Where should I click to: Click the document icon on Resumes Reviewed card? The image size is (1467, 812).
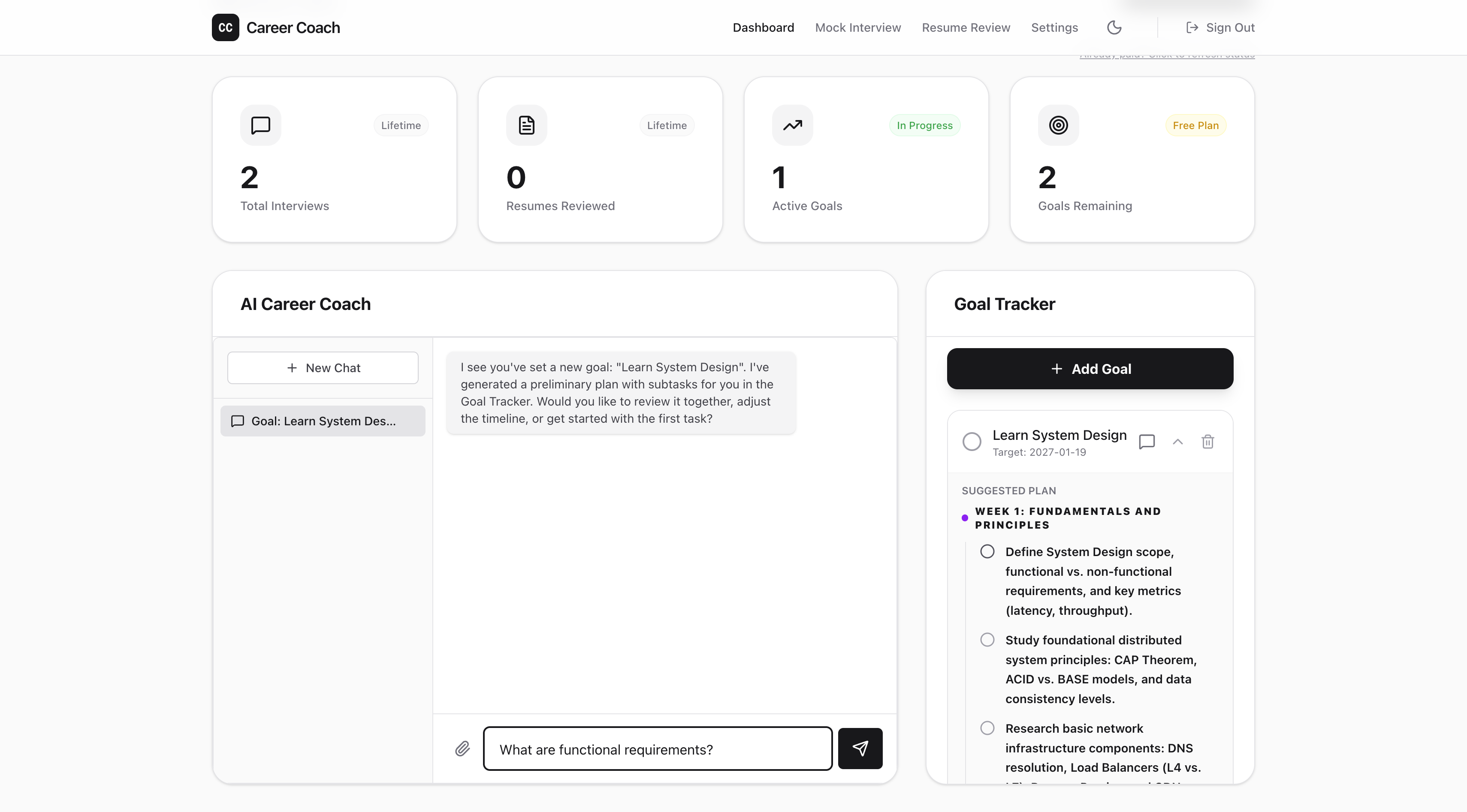[525, 125]
